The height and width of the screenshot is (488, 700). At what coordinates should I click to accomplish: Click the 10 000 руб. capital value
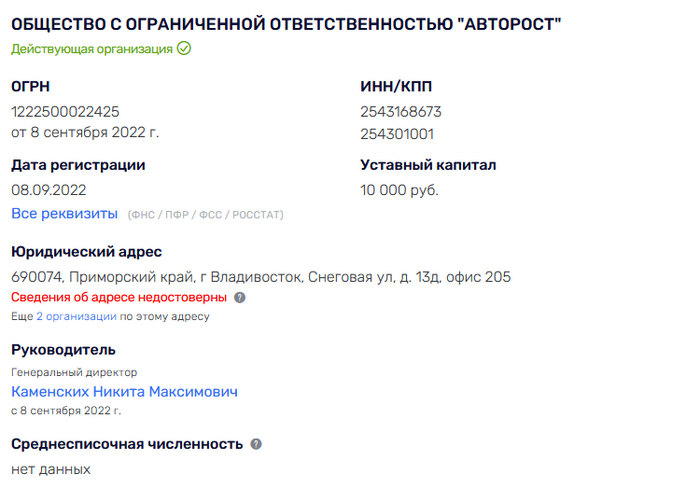(399, 190)
